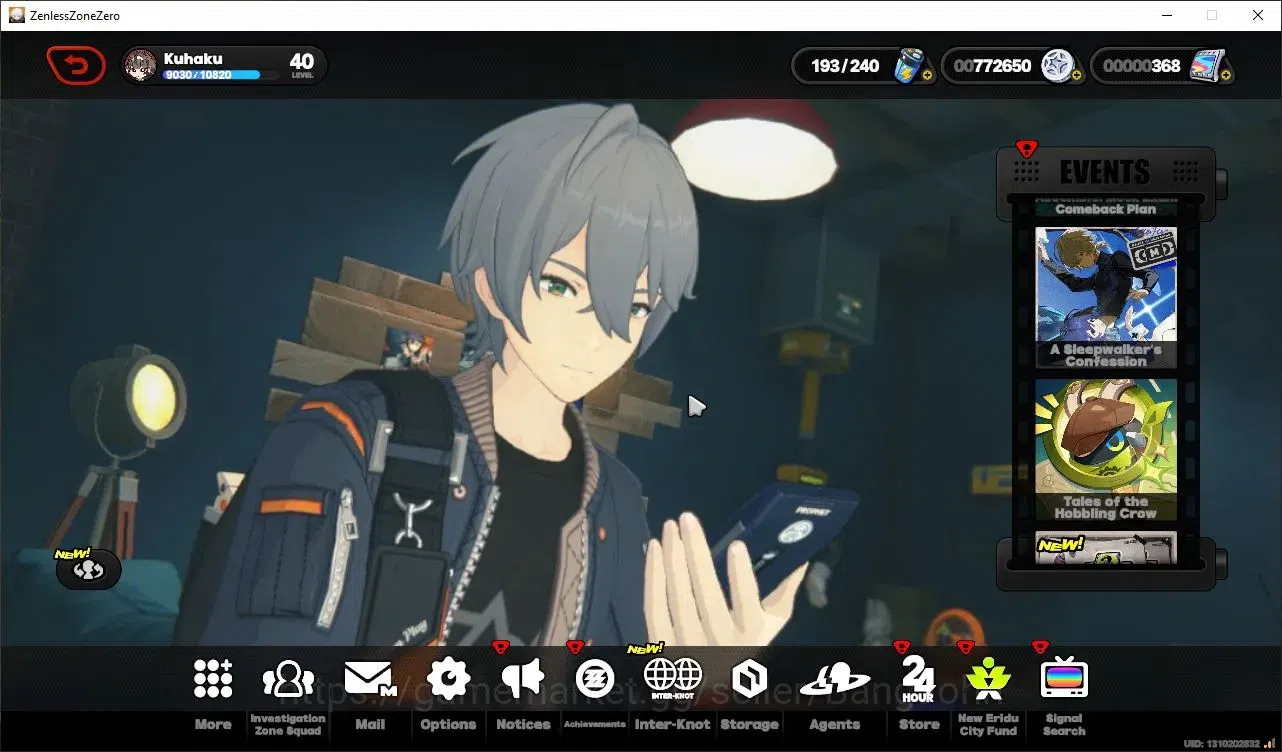The height and width of the screenshot is (752, 1282).
Task: Select A Sleepwalker's Confession event
Action: pyautogui.click(x=1106, y=297)
